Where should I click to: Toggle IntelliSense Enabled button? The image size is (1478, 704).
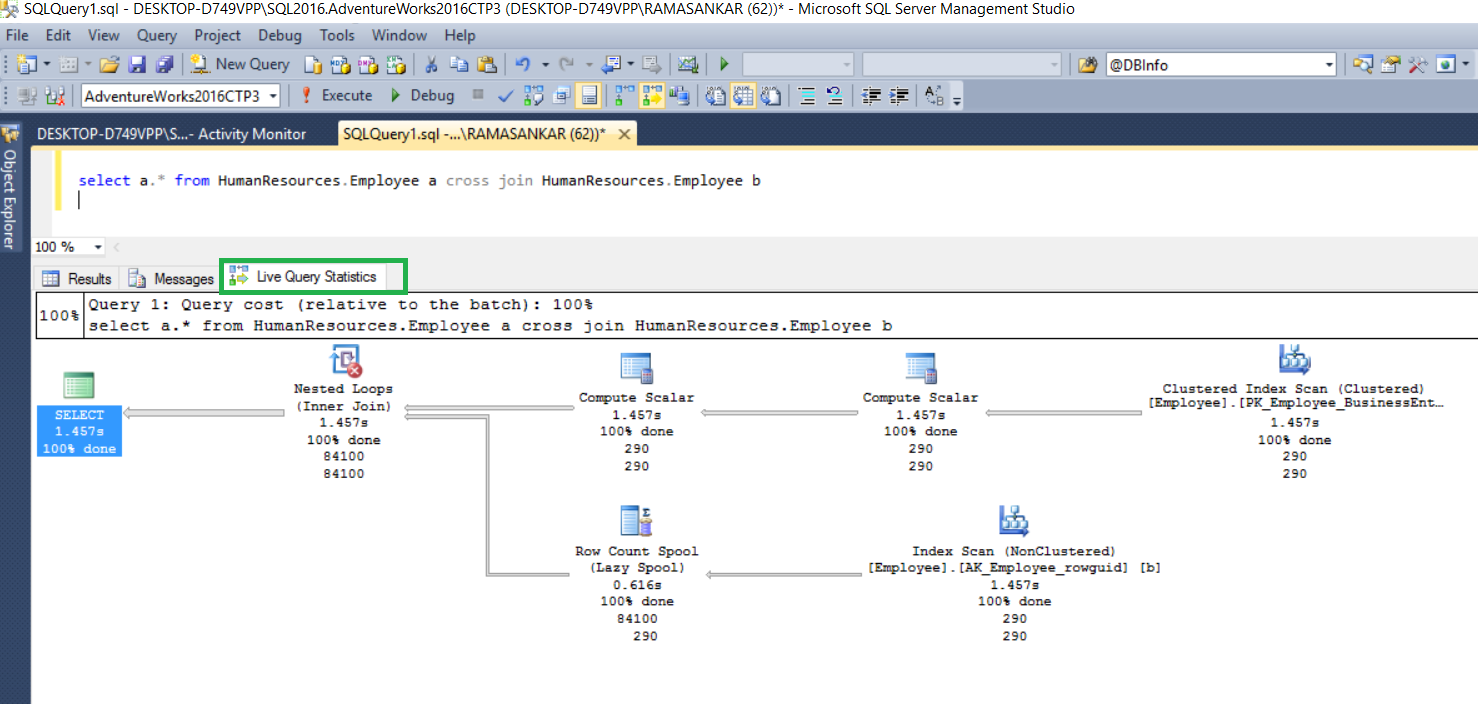point(589,96)
